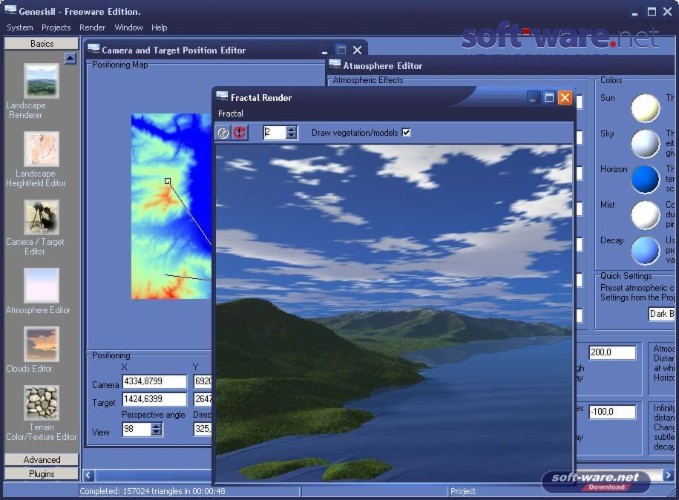Maximize the Fractal Render window
The height and width of the screenshot is (500, 679).
point(549,98)
